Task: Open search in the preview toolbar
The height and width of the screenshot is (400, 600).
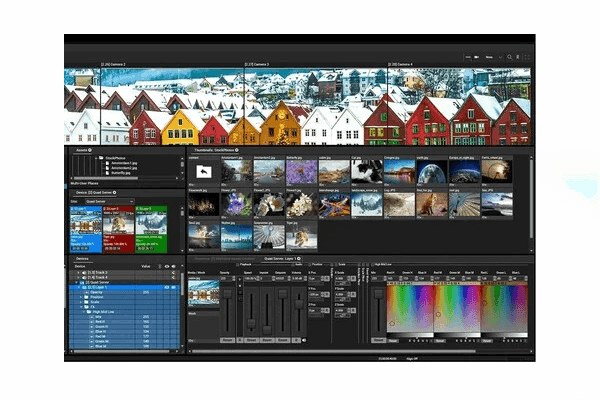Action: click(x=509, y=57)
